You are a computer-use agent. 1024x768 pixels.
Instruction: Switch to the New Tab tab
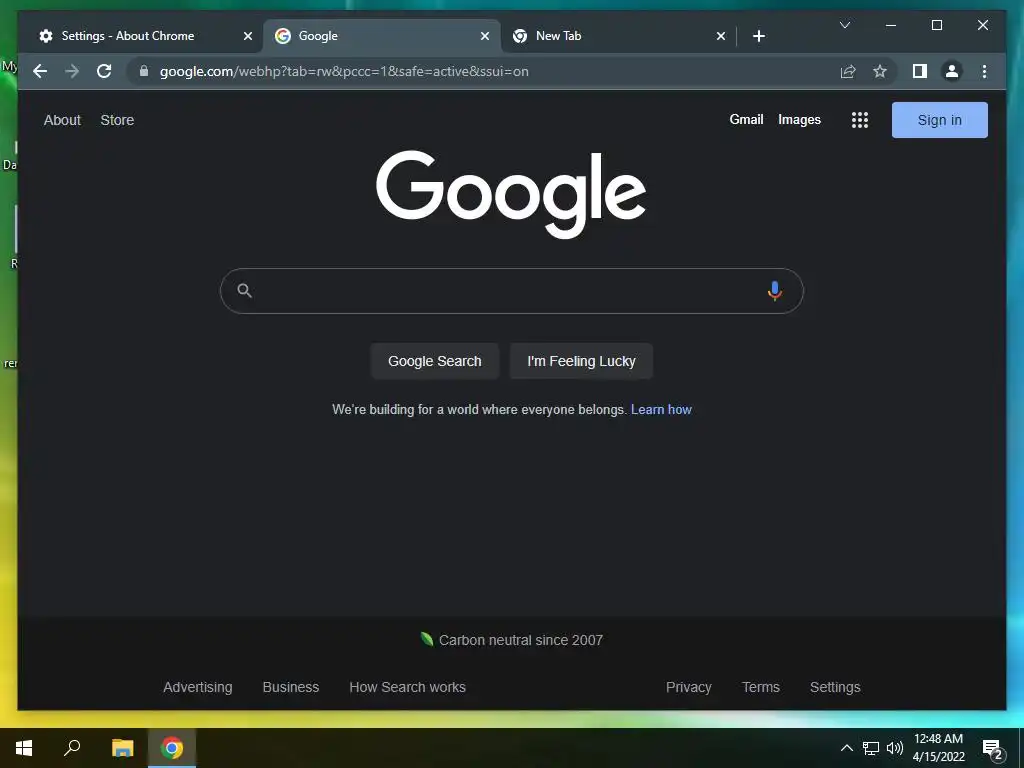(618, 36)
